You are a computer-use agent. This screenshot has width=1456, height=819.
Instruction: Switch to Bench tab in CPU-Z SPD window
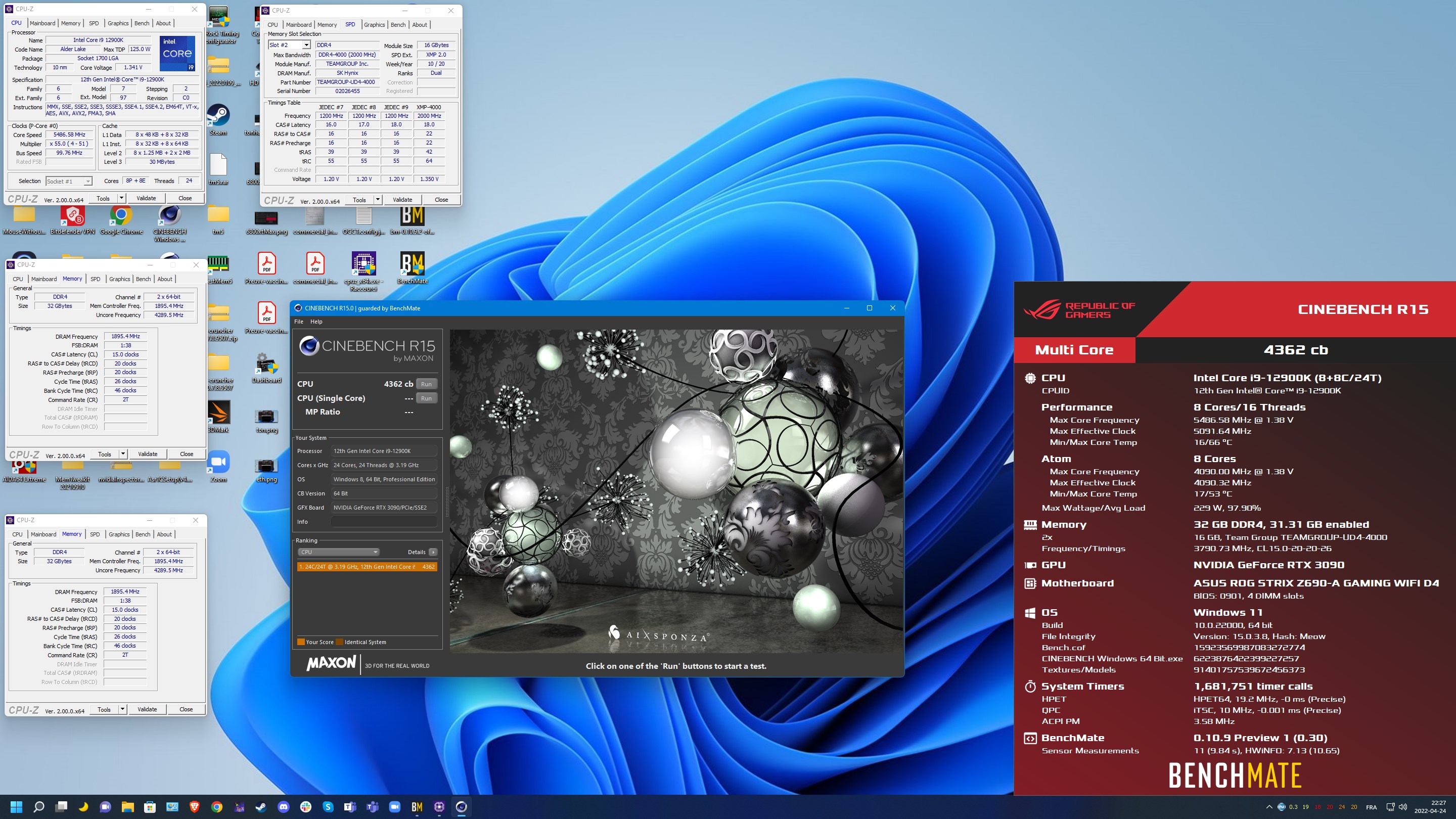tap(398, 24)
